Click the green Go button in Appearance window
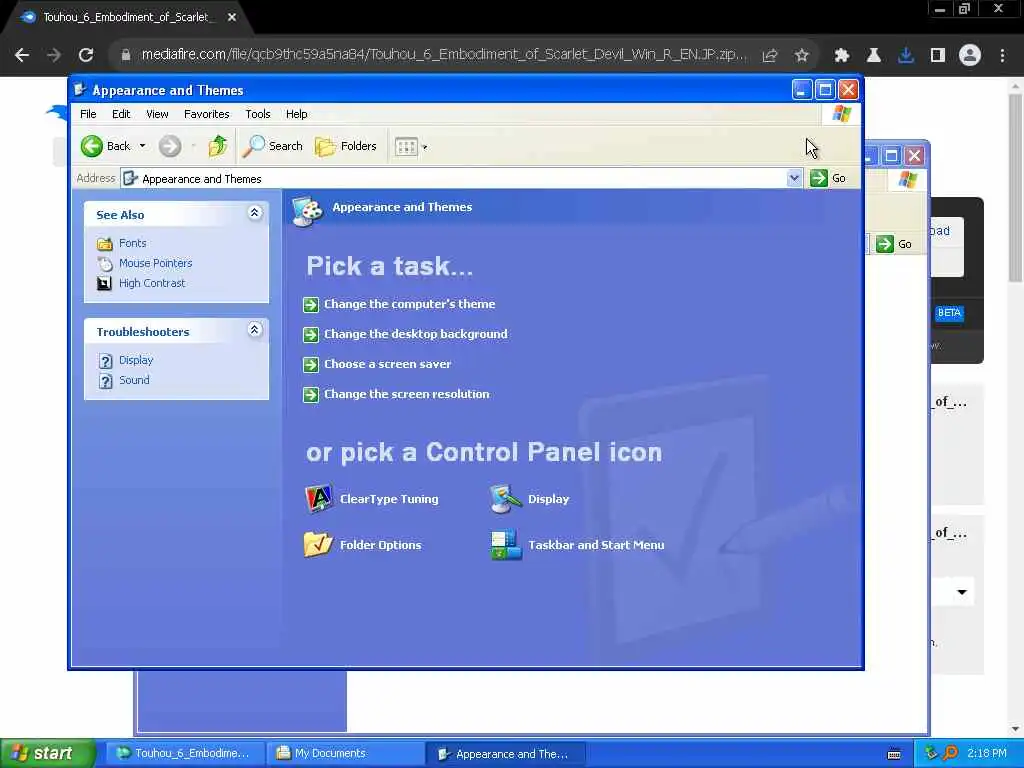The image size is (1024, 768). pyautogui.click(x=828, y=178)
